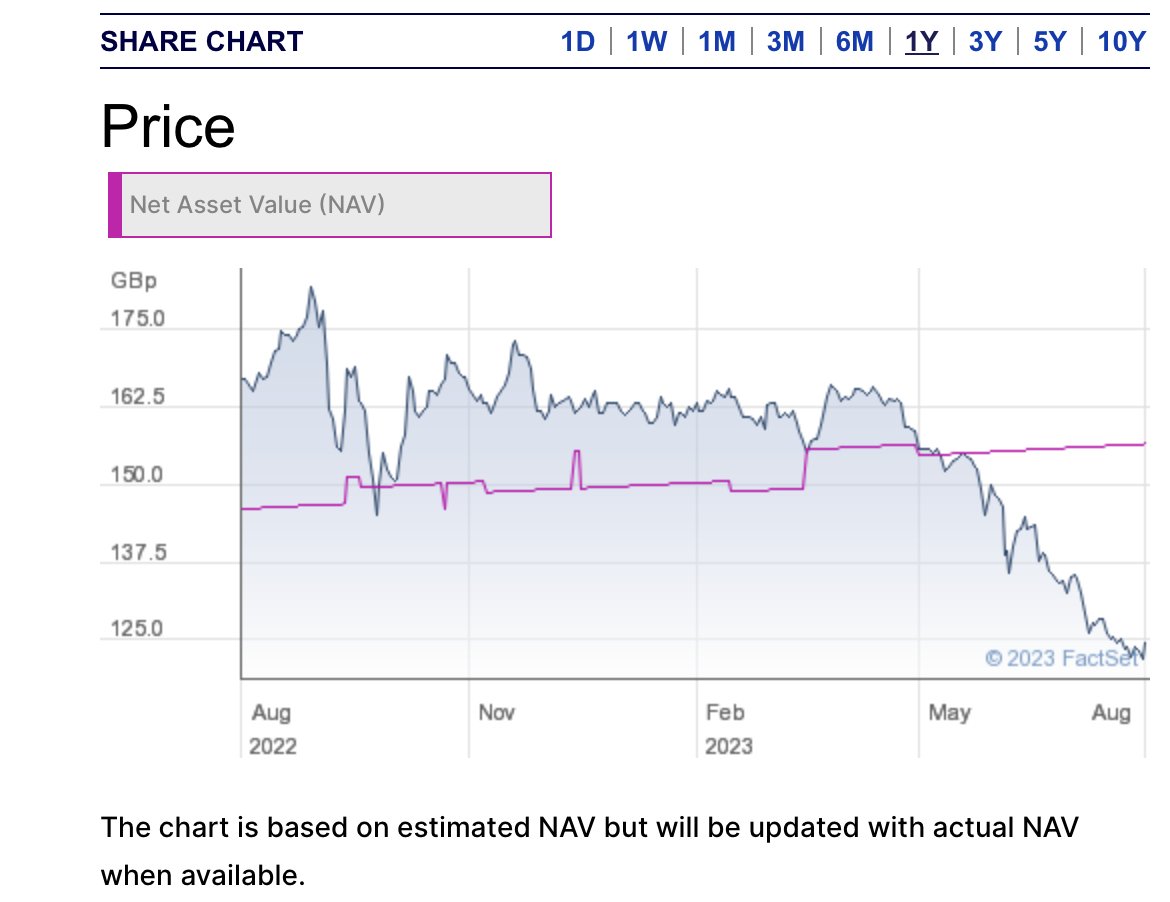This screenshot has width=1170, height=902.
Task: Click the 175.0 y-axis value
Action: [137, 319]
